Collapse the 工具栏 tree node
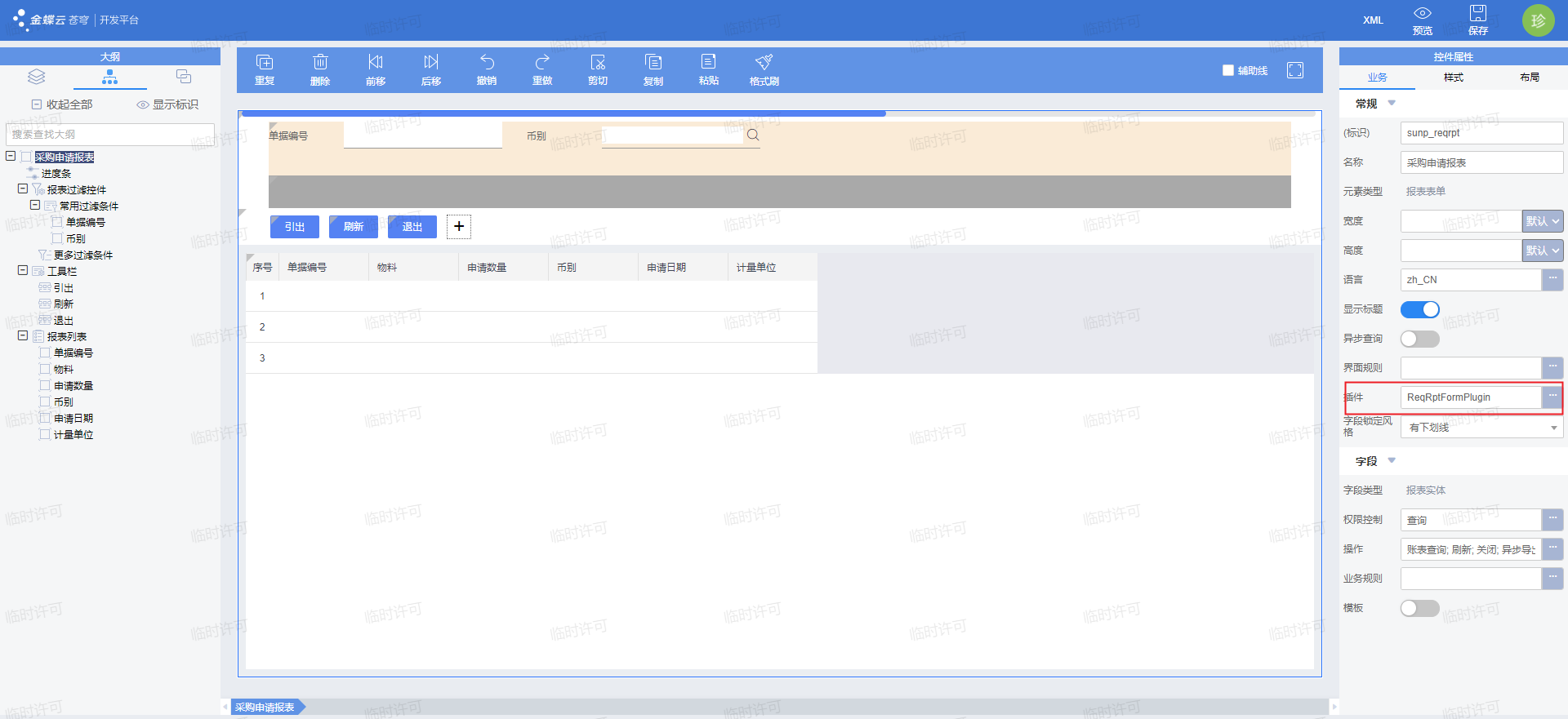 tap(23, 270)
